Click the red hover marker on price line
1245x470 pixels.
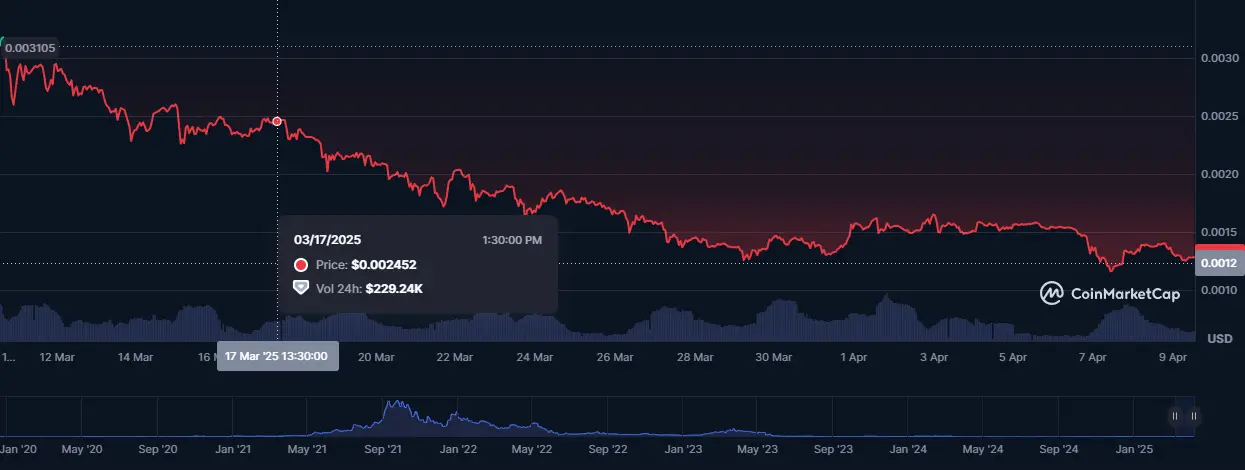277,121
